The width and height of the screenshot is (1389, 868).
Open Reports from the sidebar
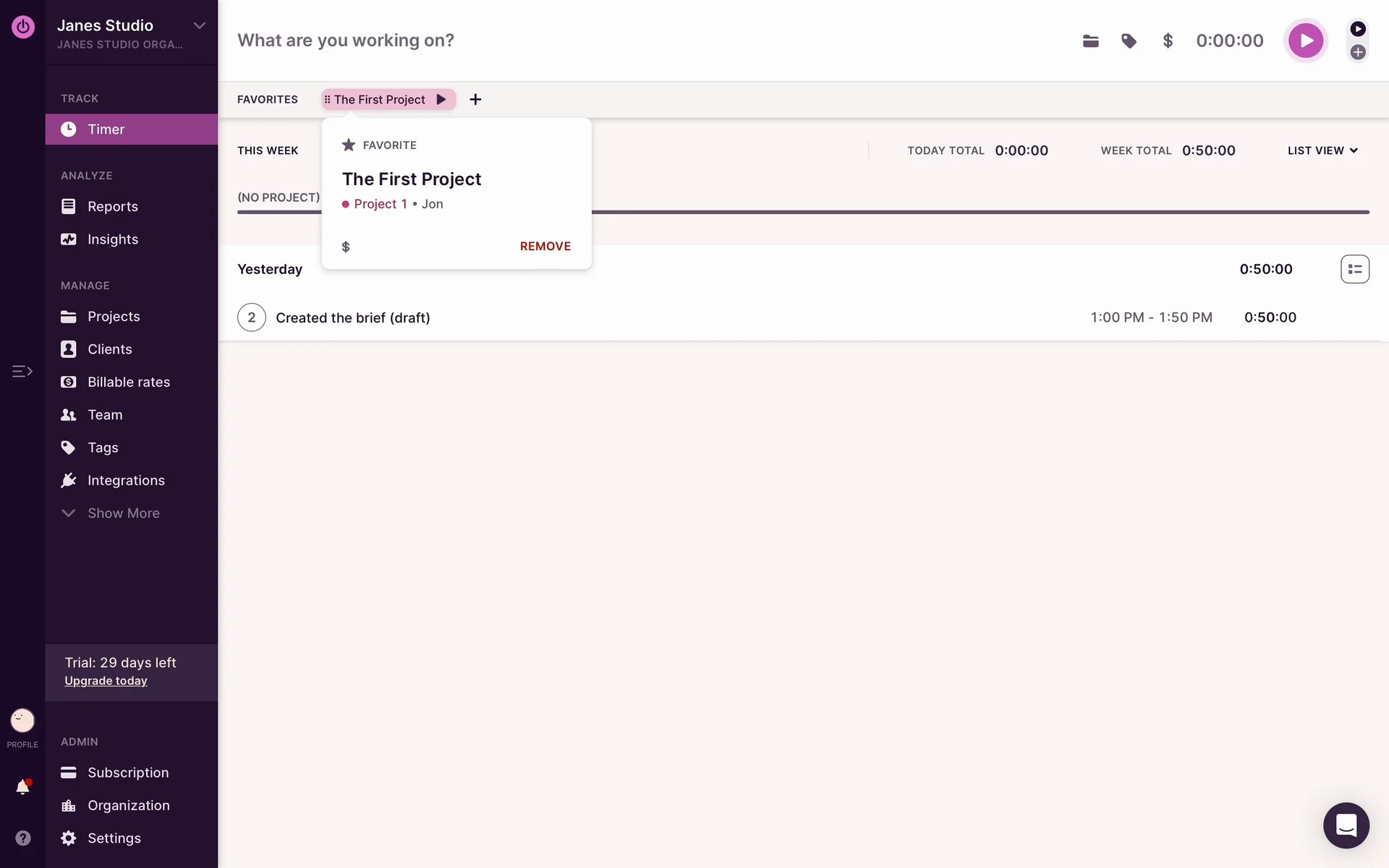[112, 207]
